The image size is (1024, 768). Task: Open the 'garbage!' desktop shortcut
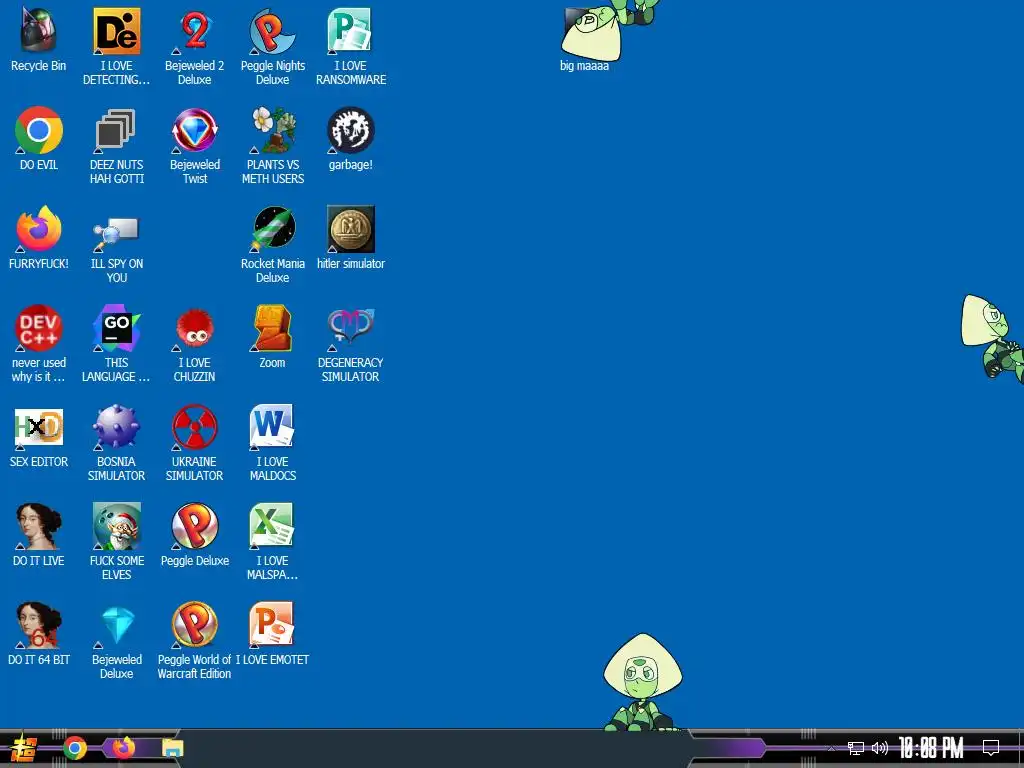[x=351, y=138]
